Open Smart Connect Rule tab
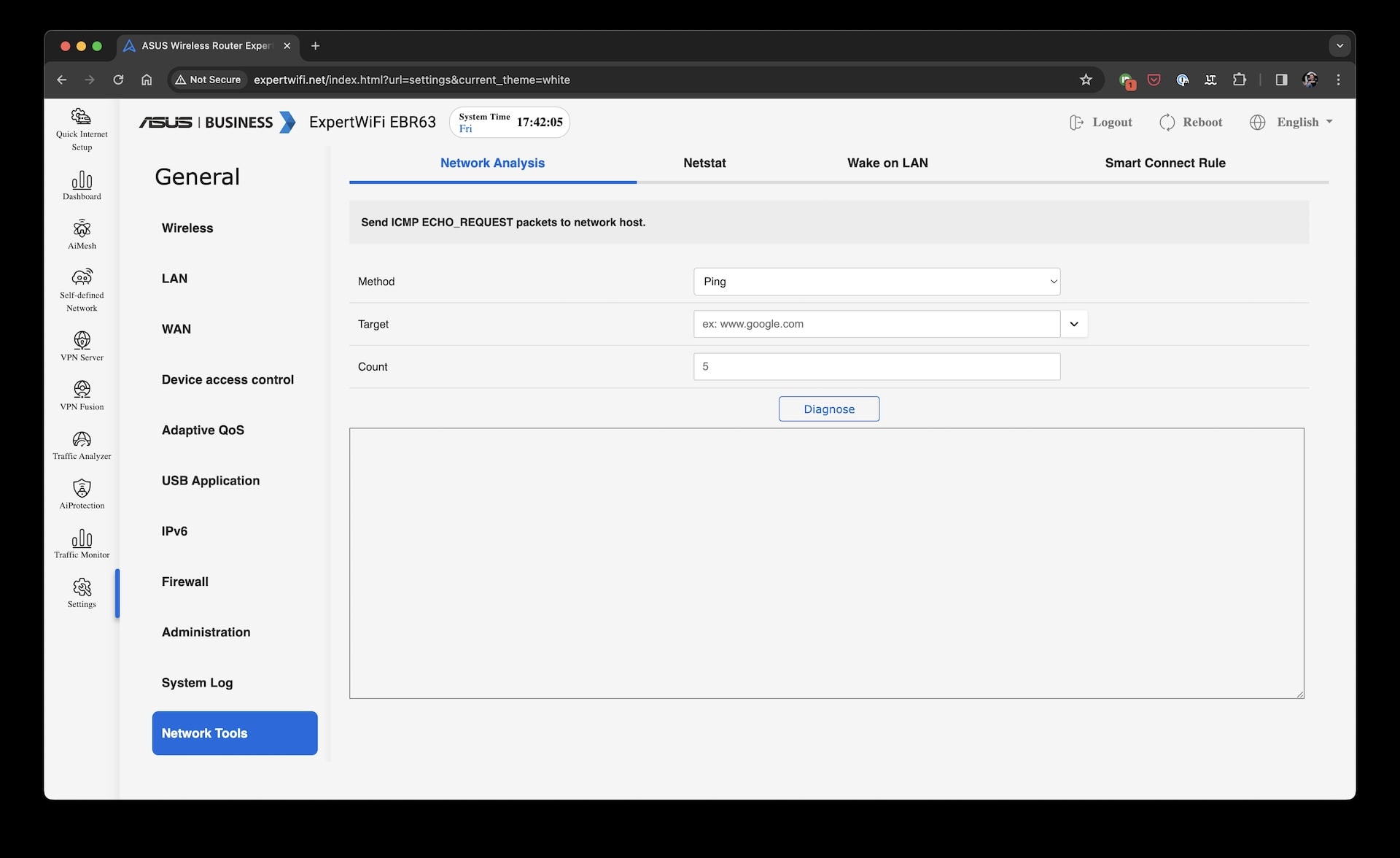 coord(1164,162)
